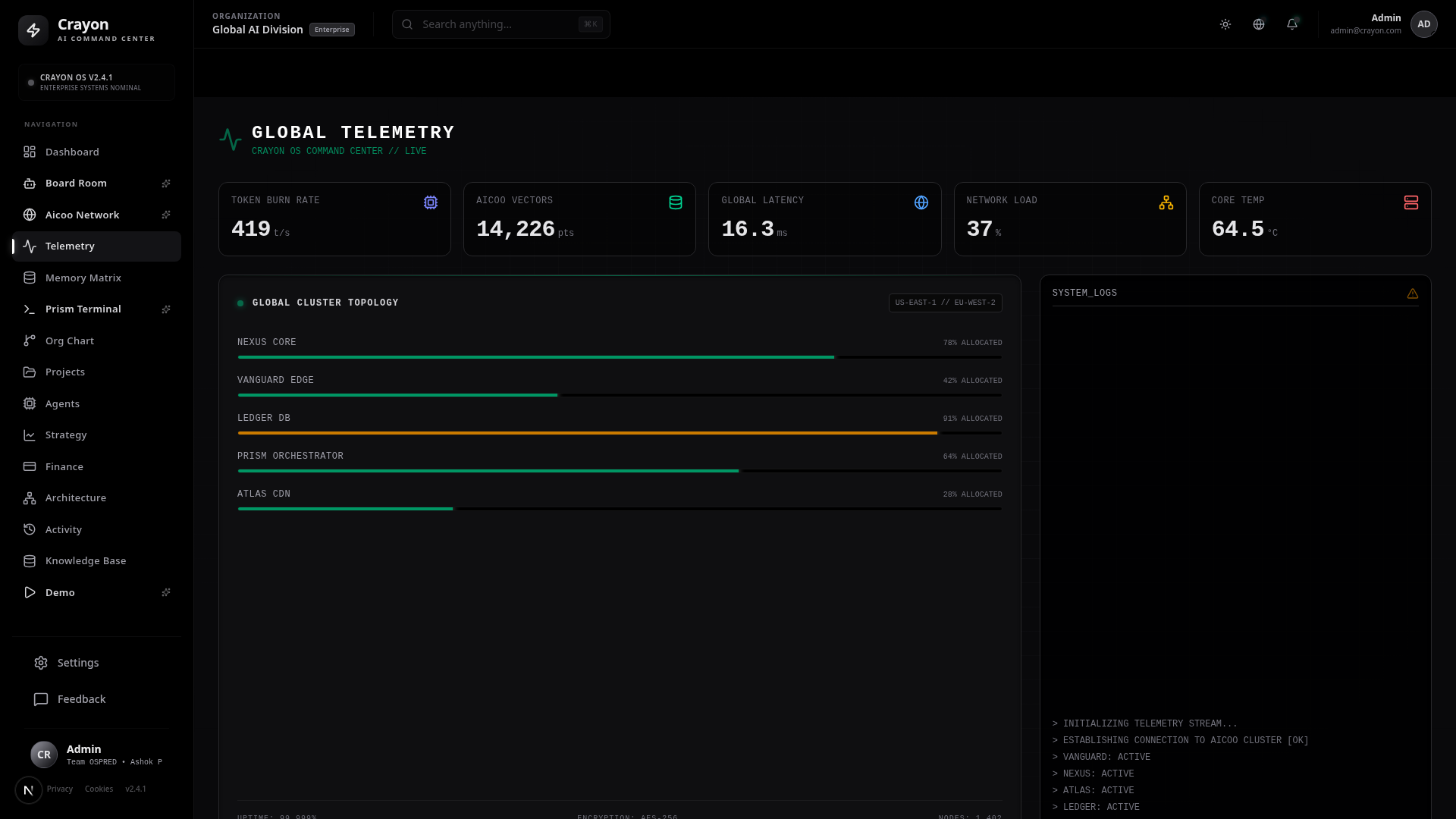Focus the Search anything field

click(x=500, y=24)
